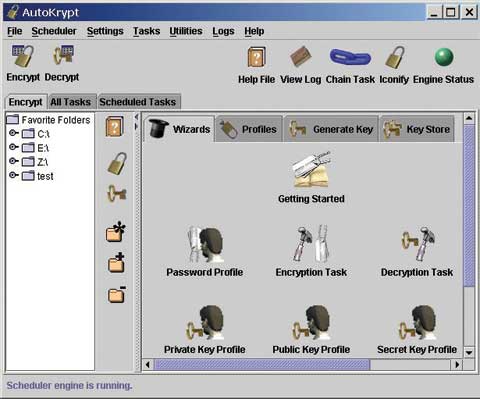
Task: Open the Scheduler menu
Action: pyautogui.click(x=54, y=31)
